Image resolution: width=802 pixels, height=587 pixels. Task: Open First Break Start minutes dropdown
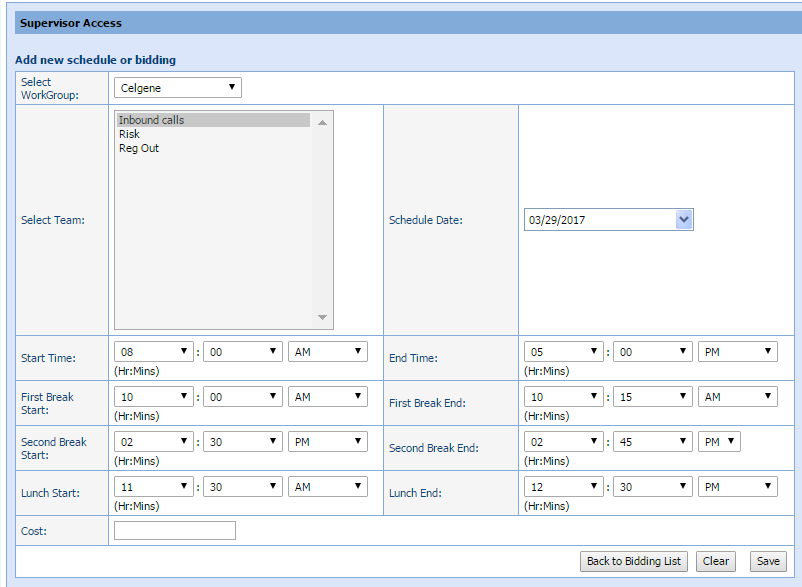coord(242,397)
